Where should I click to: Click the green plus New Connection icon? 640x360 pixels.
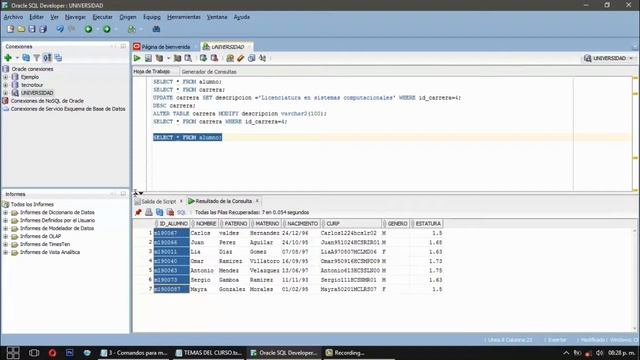coord(8,58)
